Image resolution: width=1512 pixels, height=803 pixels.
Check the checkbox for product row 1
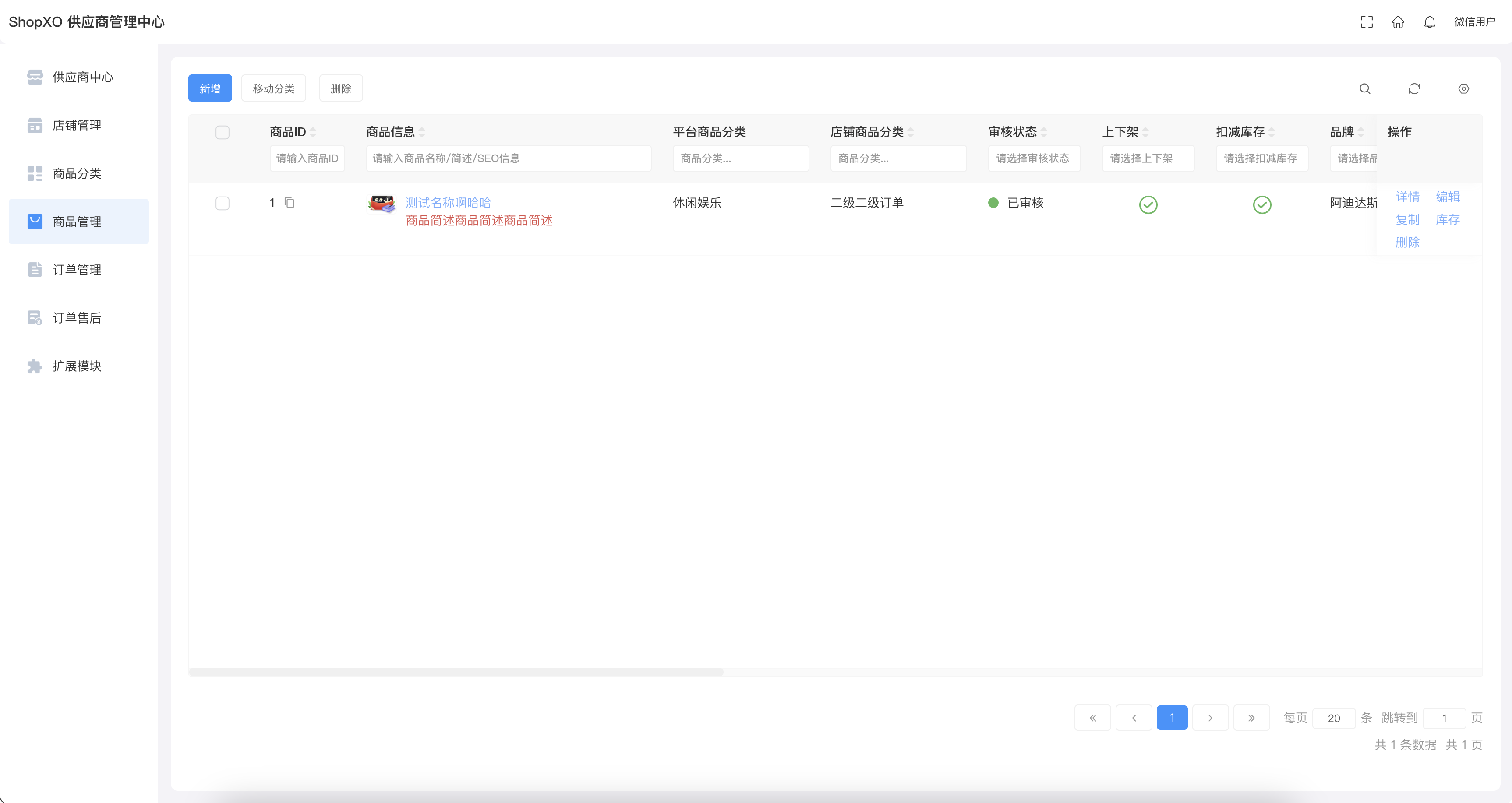tap(223, 204)
